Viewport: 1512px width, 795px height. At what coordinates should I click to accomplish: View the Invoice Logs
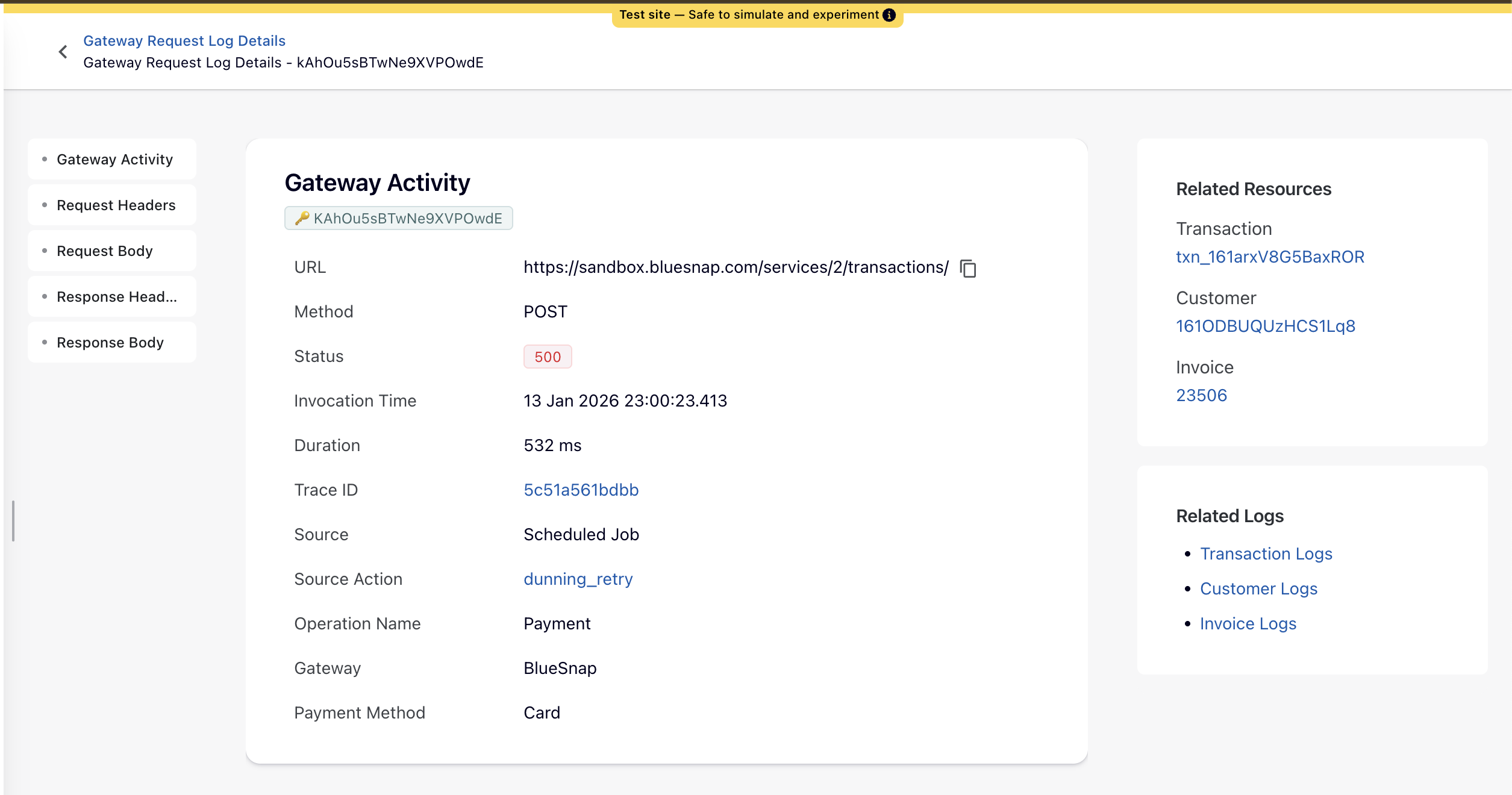(1248, 623)
